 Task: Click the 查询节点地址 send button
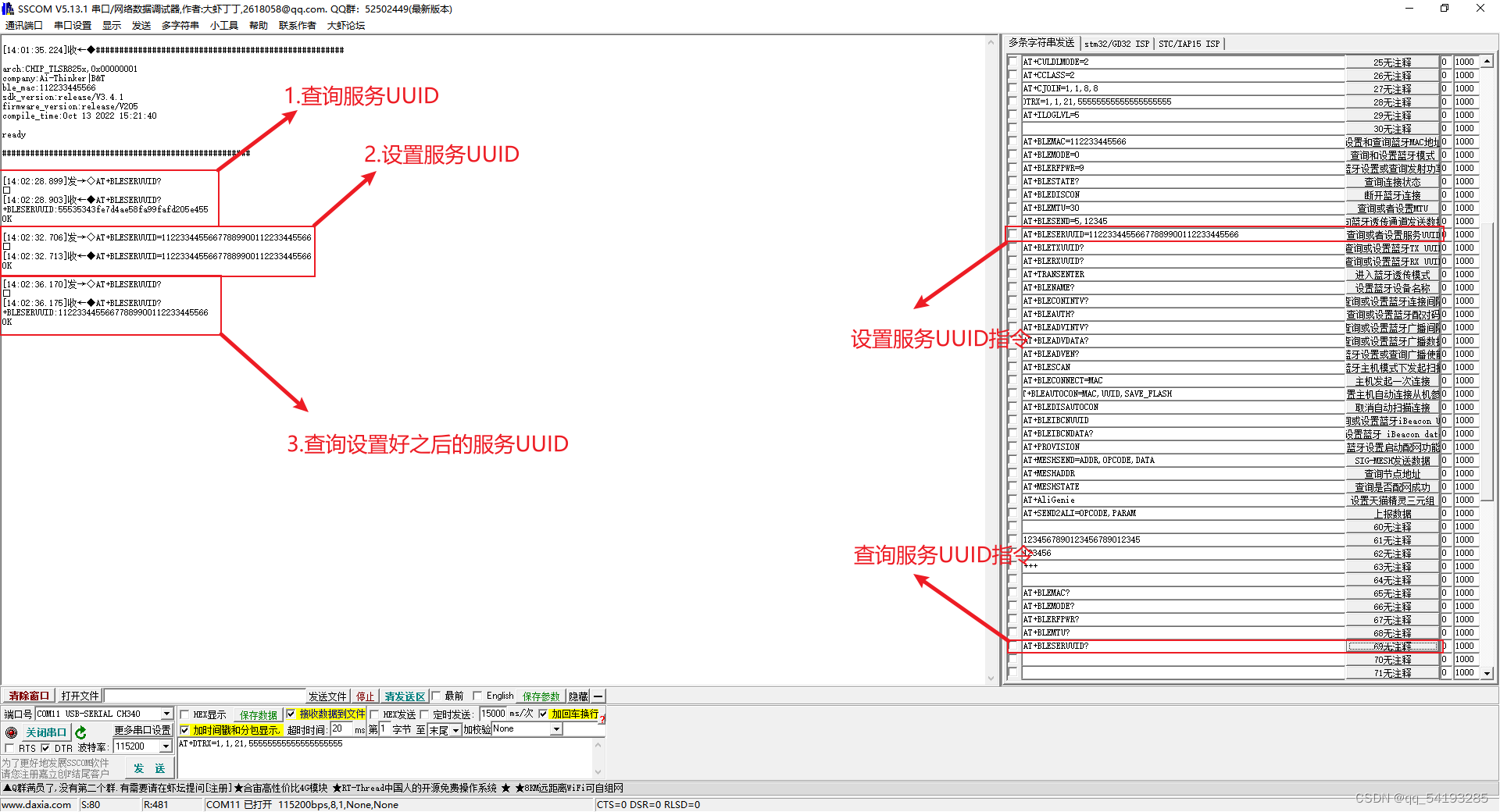coord(1392,474)
